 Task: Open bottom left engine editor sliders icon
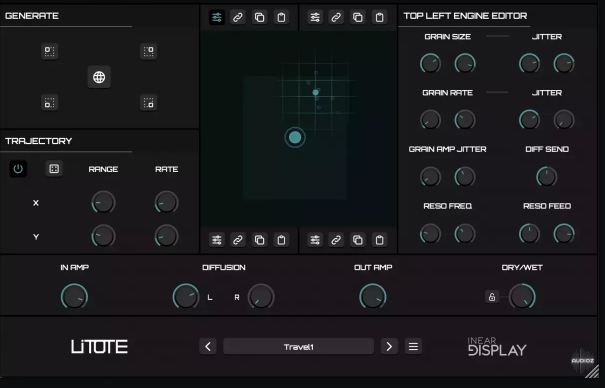[x=217, y=240]
